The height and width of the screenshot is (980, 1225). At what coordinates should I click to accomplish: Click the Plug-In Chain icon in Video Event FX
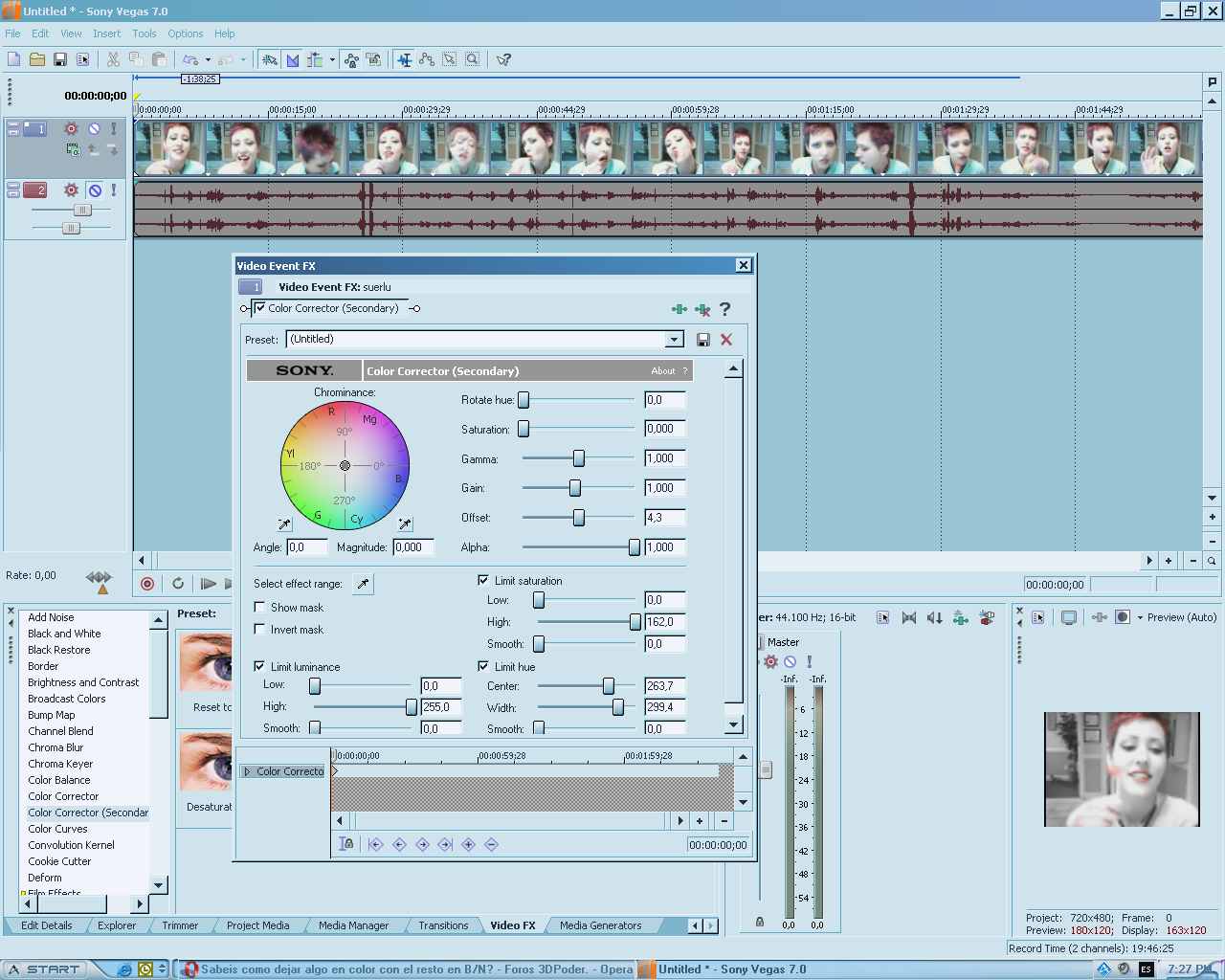[x=679, y=309]
